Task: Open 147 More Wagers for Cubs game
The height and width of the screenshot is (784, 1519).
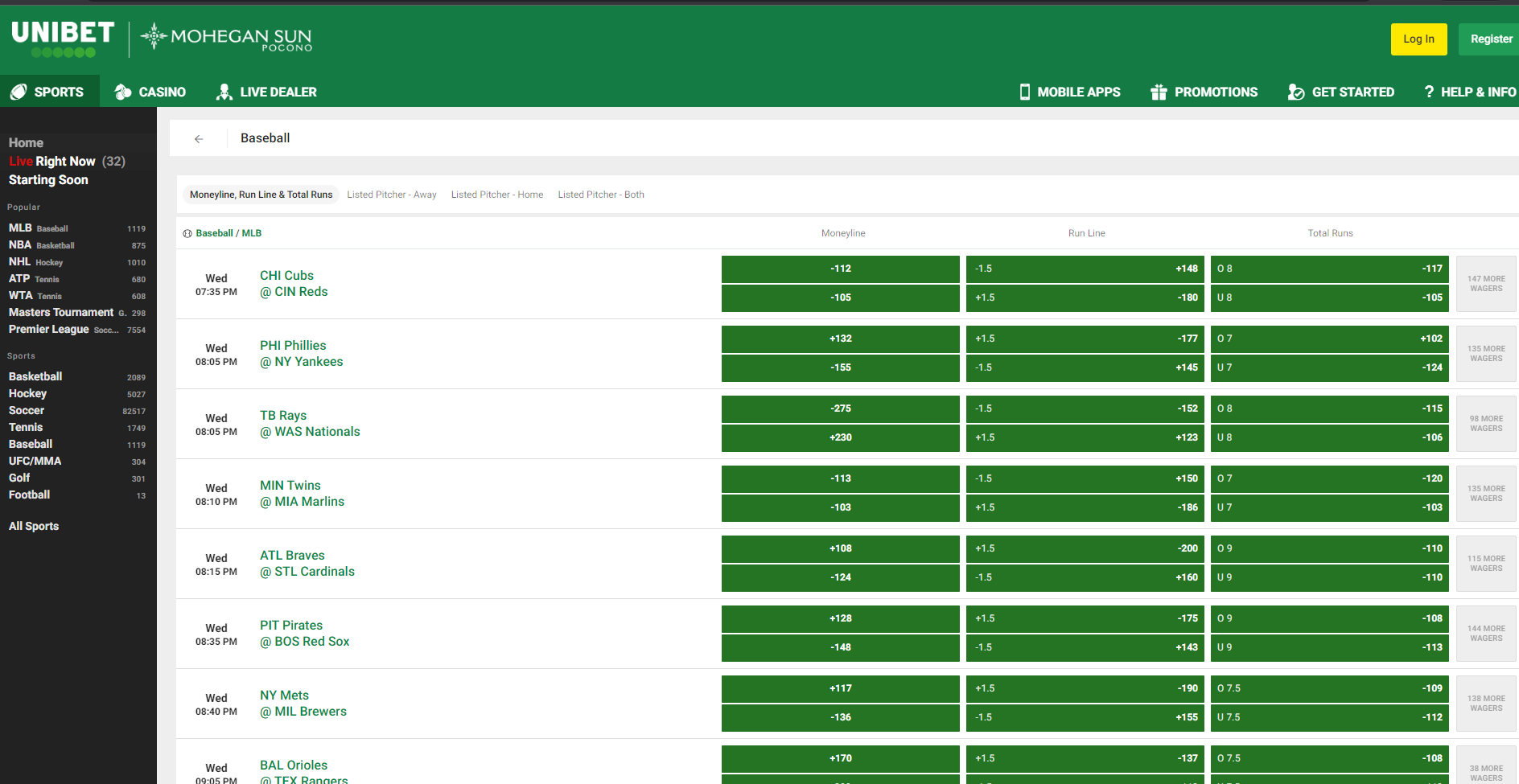Action: [x=1486, y=283]
